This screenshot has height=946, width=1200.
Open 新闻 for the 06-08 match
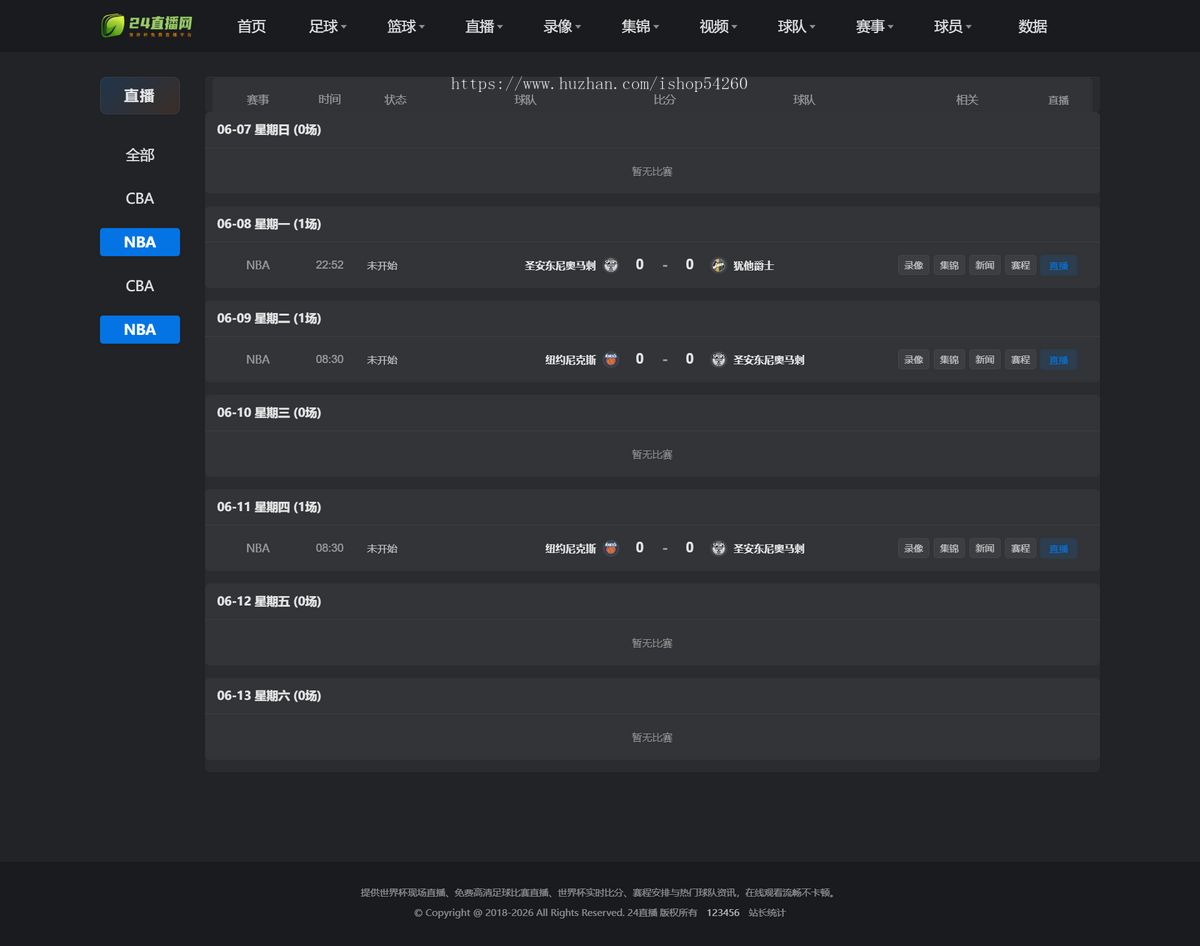[x=985, y=265]
